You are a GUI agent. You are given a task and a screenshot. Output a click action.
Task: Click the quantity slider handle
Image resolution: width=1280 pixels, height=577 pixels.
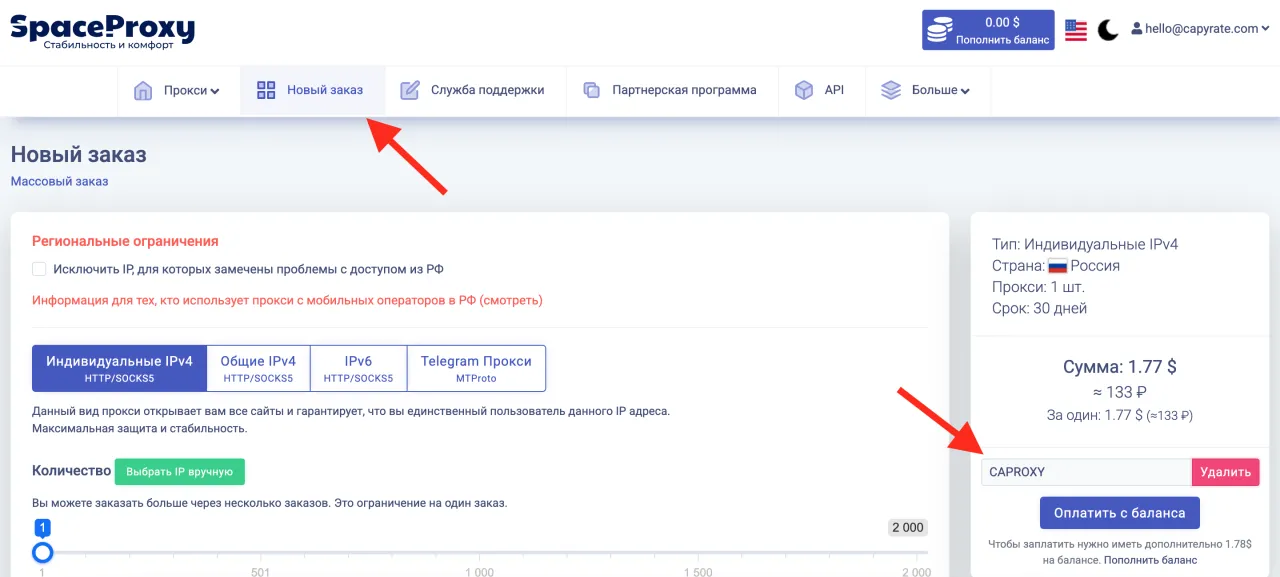[x=42, y=552]
